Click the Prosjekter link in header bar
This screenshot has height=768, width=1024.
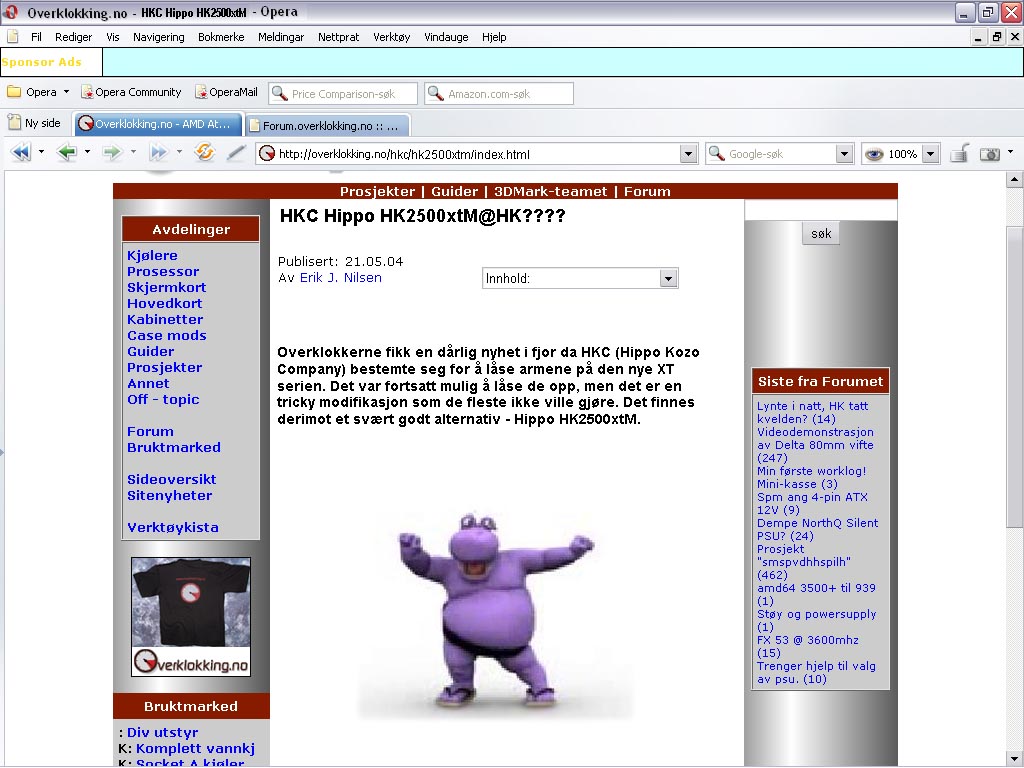(377, 191)
